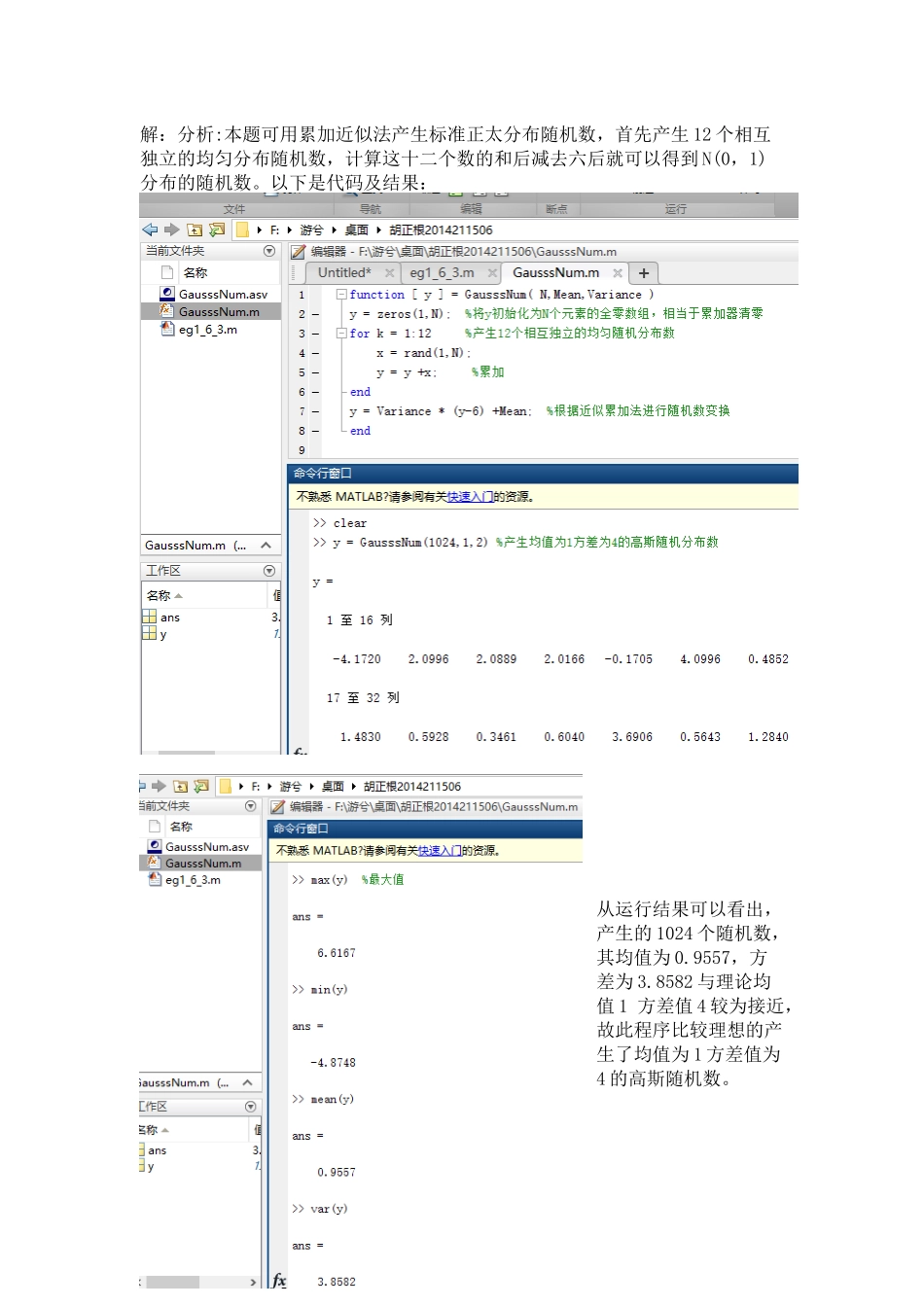
Task: Toggle breakpoint on editor line 3
Action: (x=315, y=334)
